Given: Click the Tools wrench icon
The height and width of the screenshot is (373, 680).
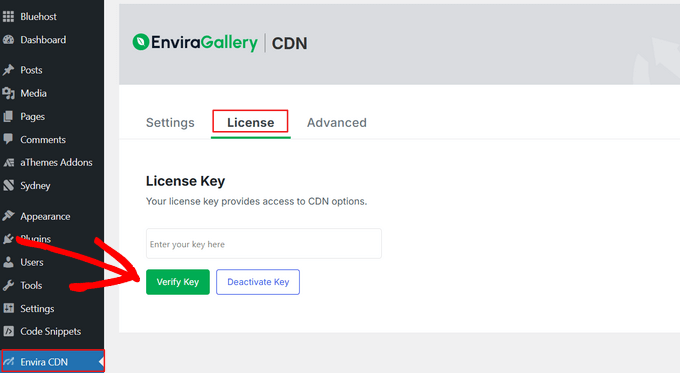Looking at the screenshot, I should coord(8,285).
